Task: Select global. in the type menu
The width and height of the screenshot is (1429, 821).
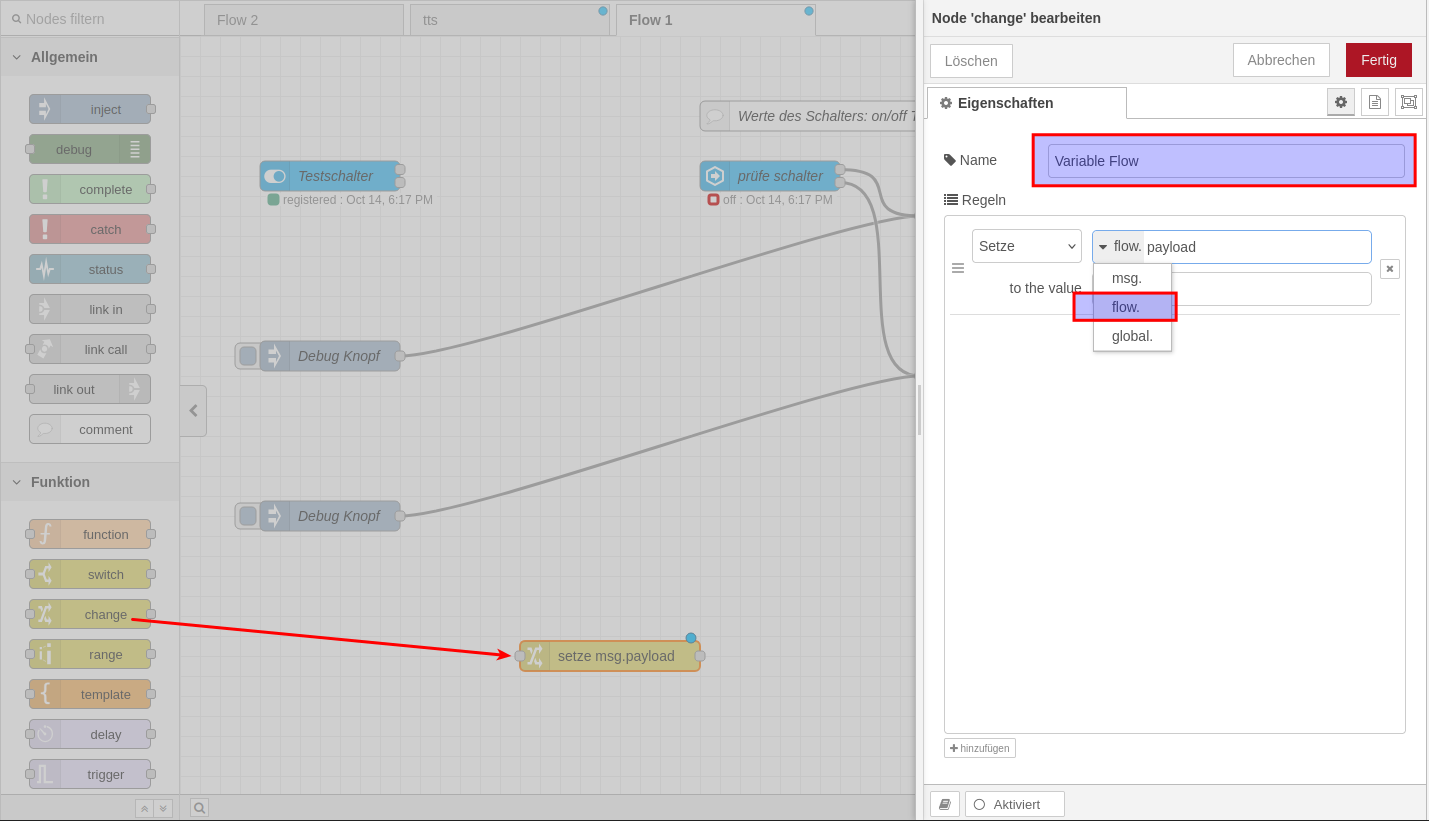Action: [1132, 336]
